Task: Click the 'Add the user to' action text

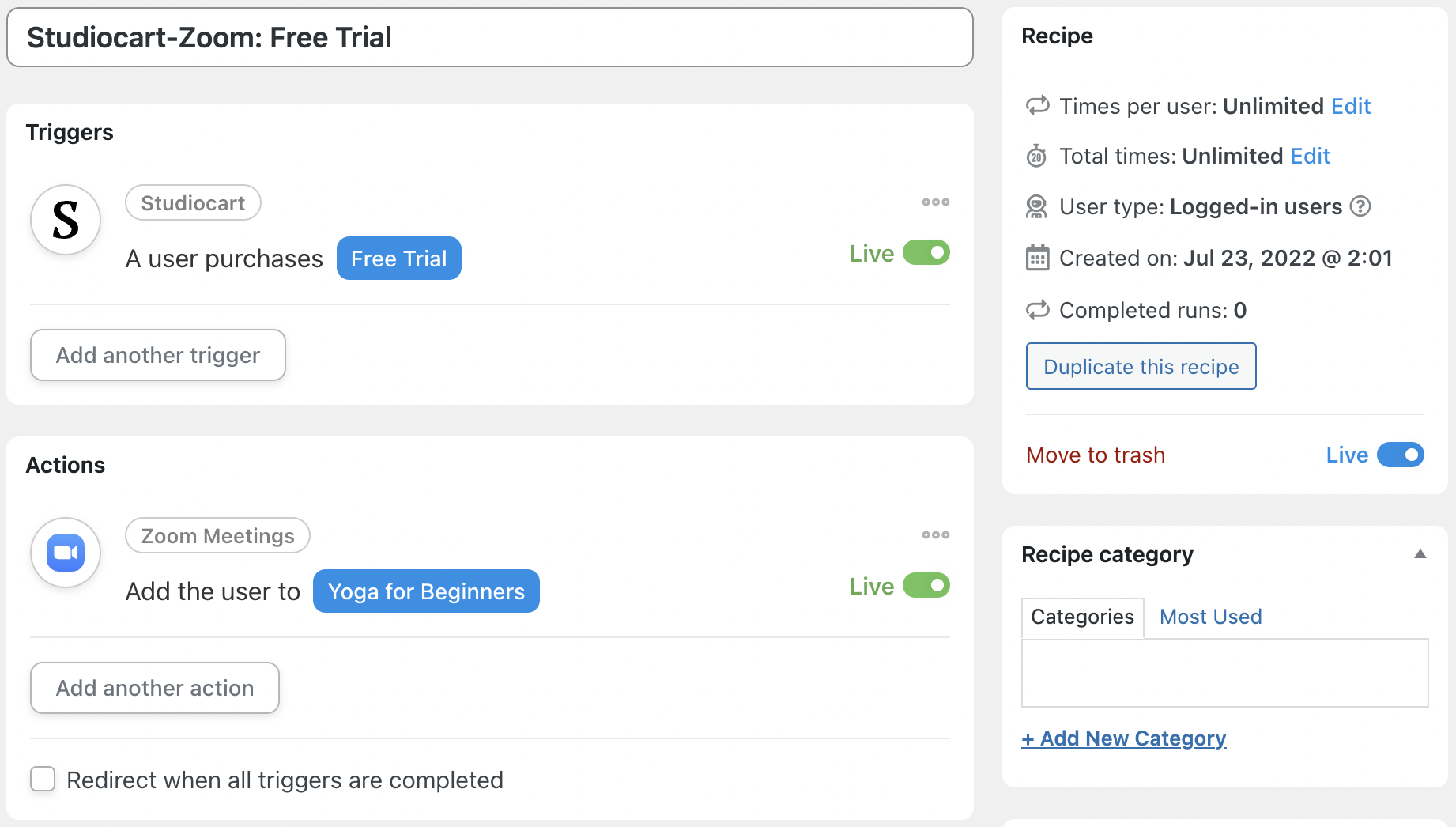Action: pyautogui.click(x=213, y=591)
